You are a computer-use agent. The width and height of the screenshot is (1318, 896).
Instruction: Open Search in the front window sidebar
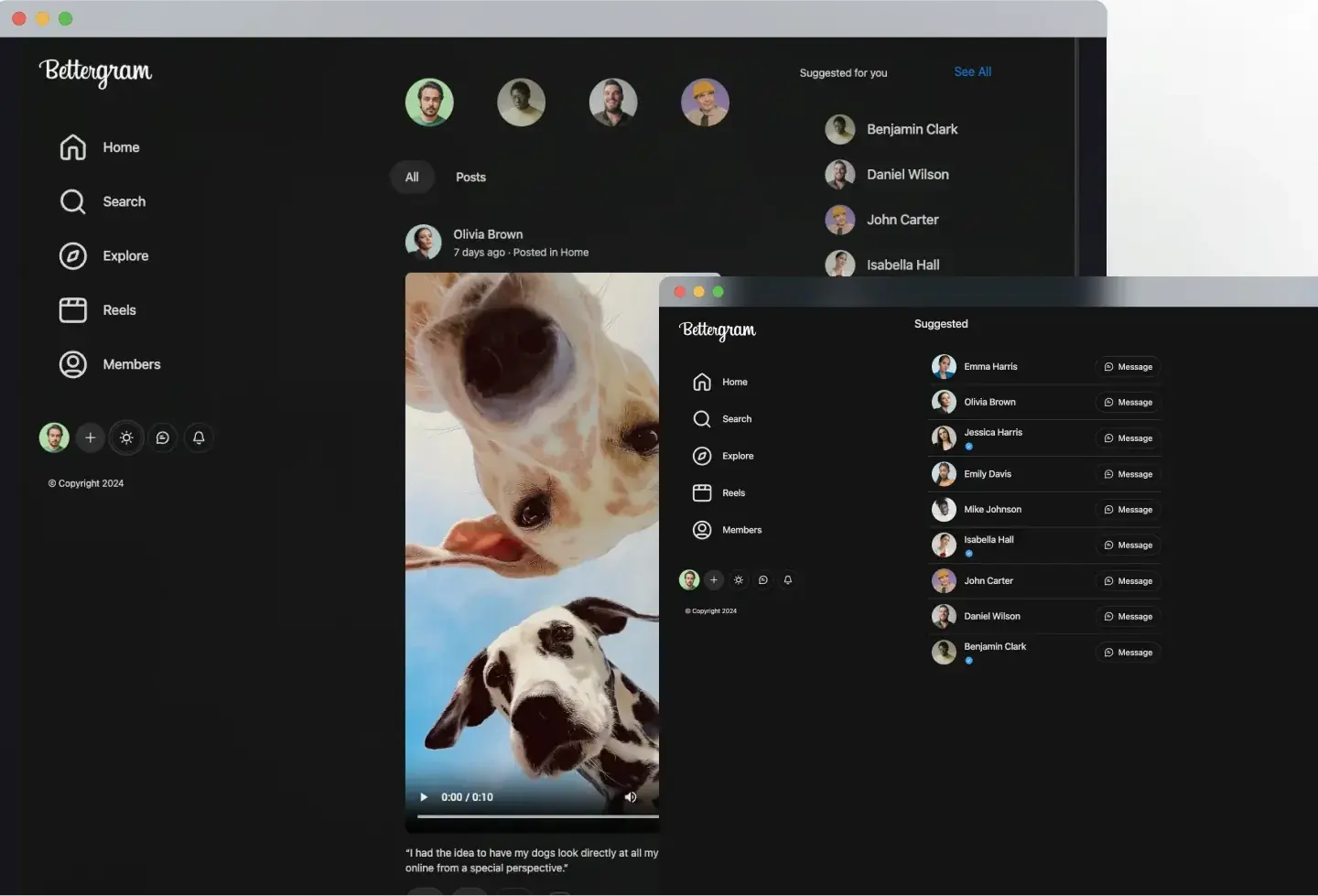[x=722, y=419]
